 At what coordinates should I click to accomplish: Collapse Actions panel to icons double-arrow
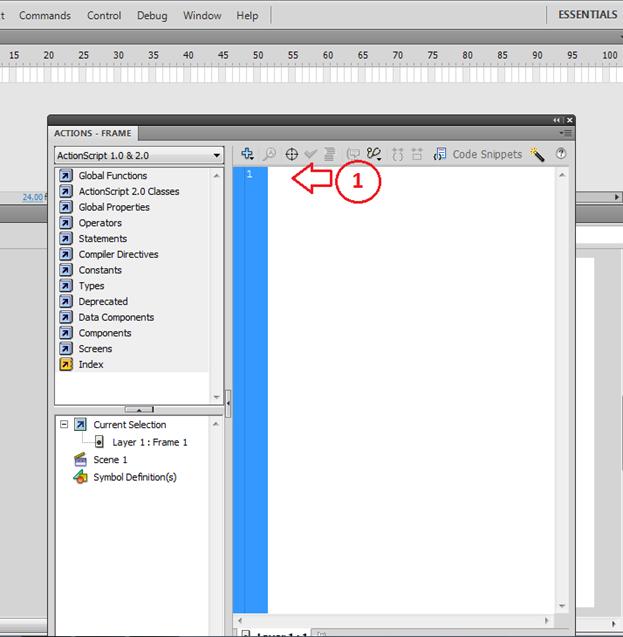(x=556, y=120)
